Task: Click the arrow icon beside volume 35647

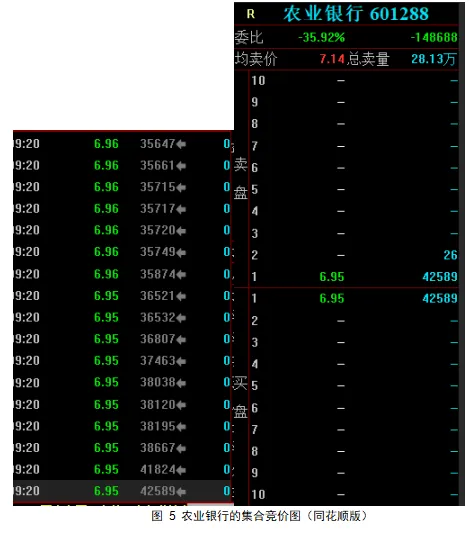Action: [181, 144]
